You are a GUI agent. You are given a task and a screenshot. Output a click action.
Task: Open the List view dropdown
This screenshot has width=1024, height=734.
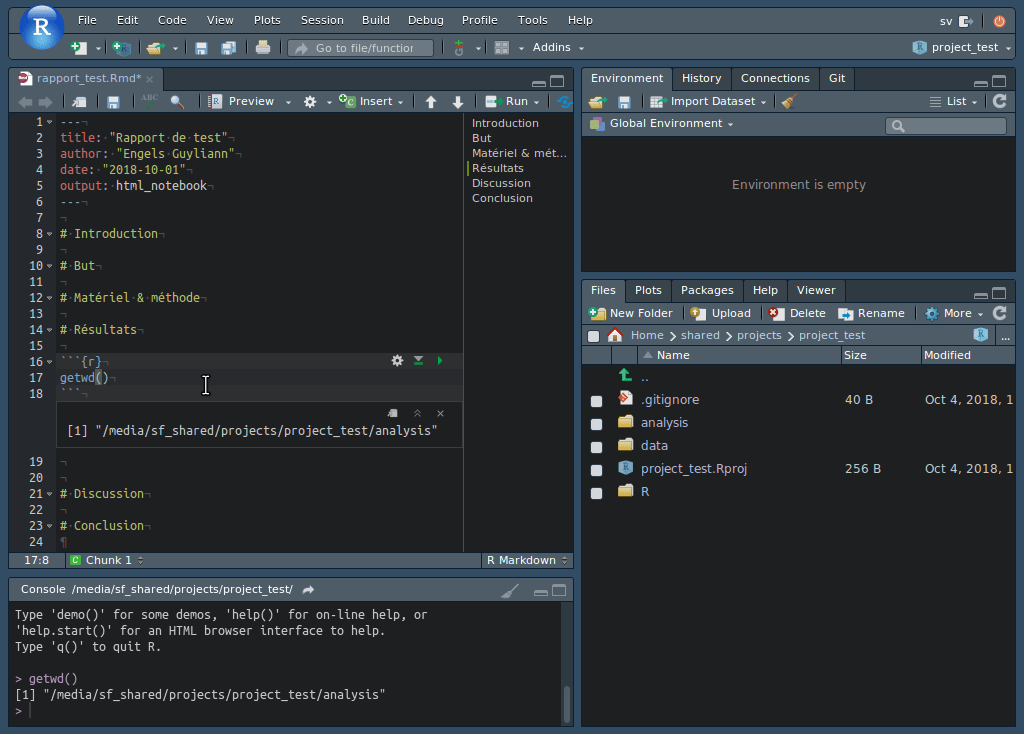coord(953,102)
